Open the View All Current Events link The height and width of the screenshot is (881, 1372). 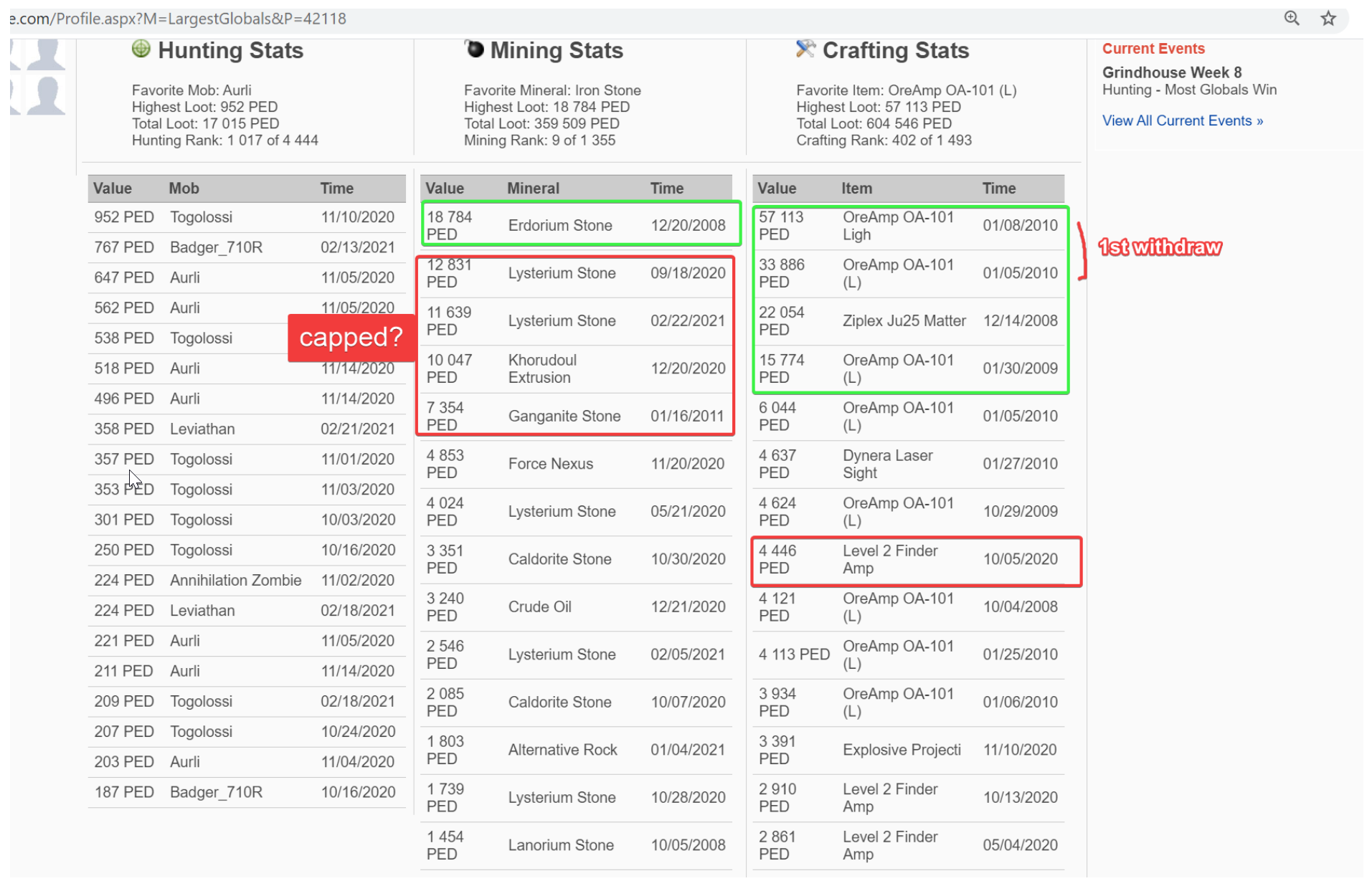click(x=1182, y=120)
